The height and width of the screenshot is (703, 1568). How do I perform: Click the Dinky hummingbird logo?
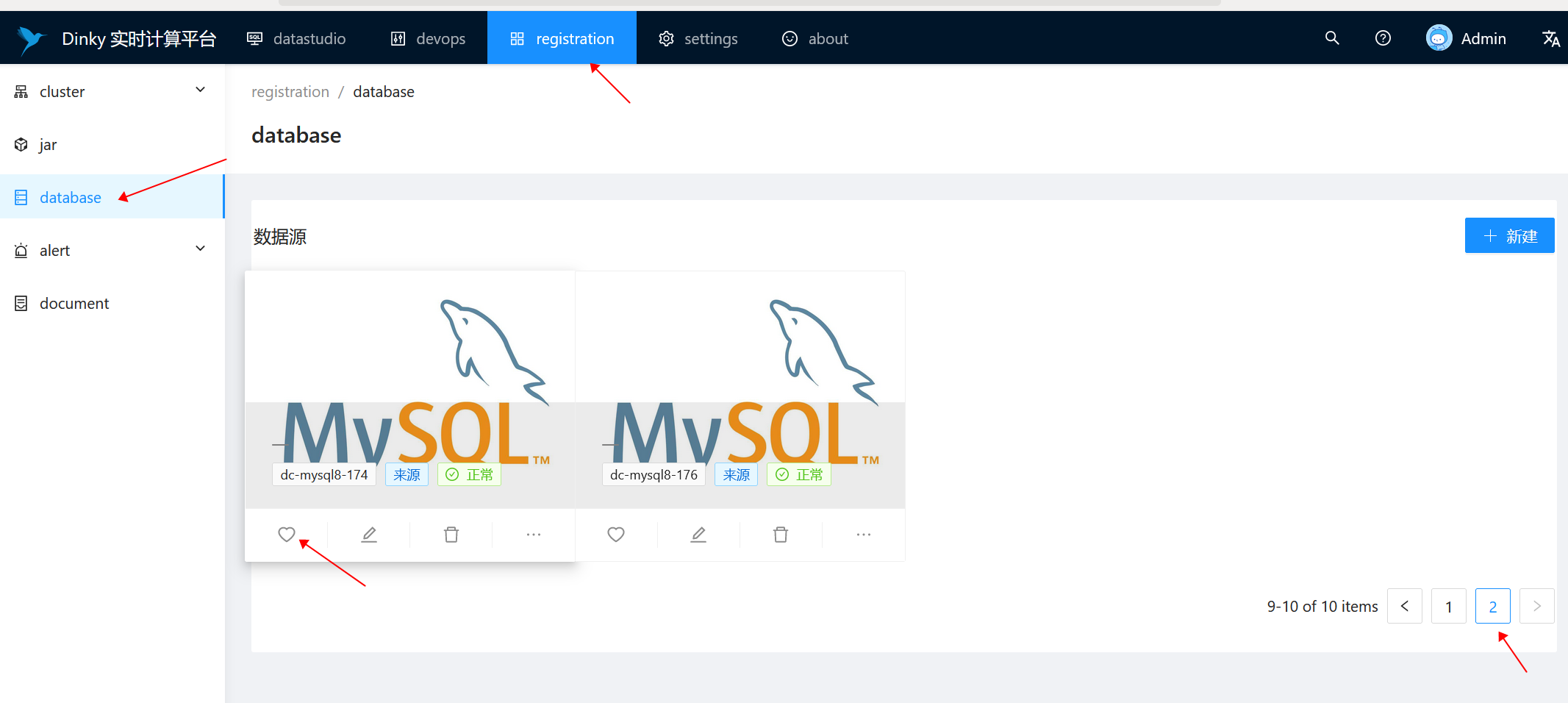coord(32,40)
